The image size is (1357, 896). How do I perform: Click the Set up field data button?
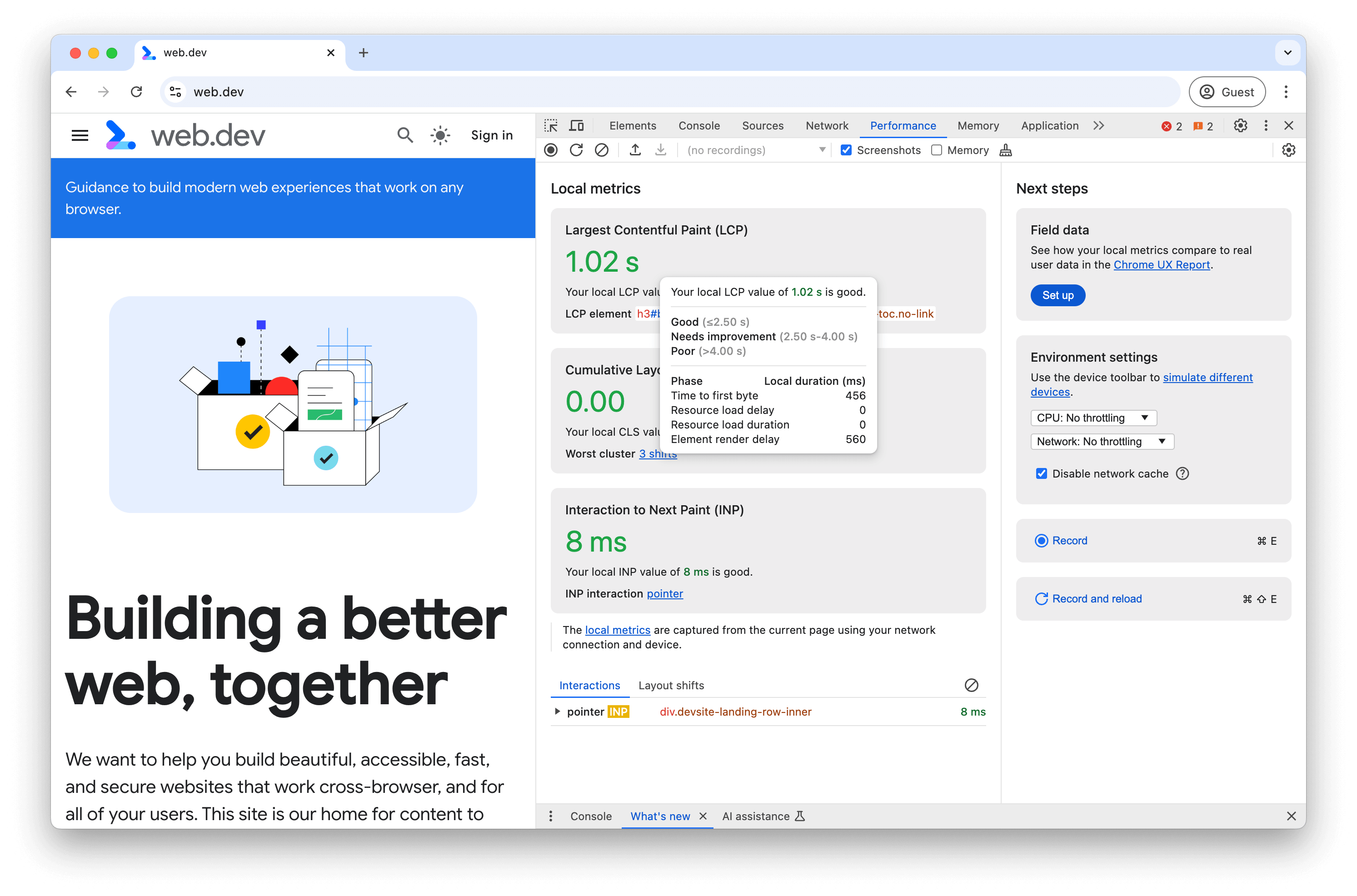(1058, 294)
